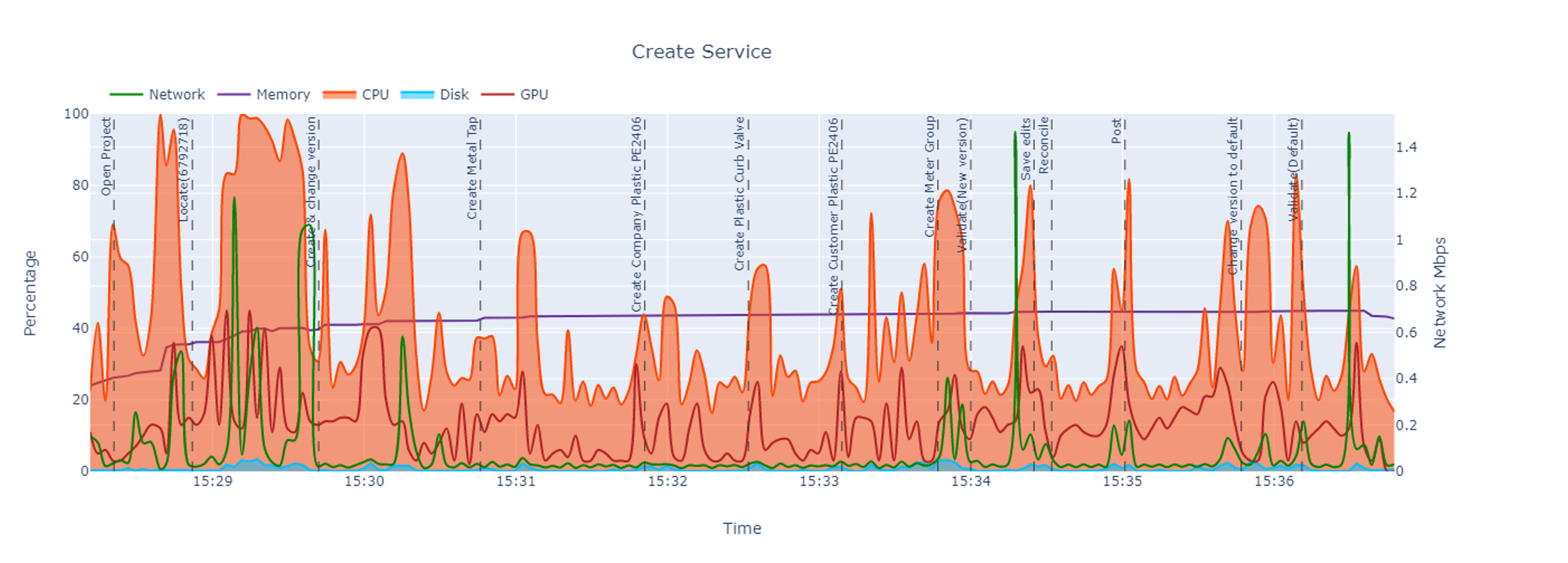Click the green Network legend line swatch

[x=126, y=94]
